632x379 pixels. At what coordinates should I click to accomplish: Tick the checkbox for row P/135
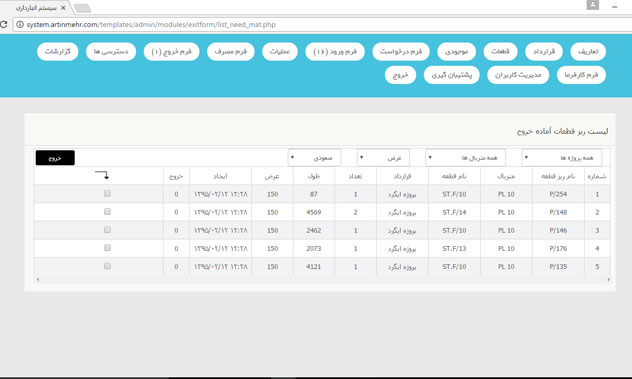(107, 266)
